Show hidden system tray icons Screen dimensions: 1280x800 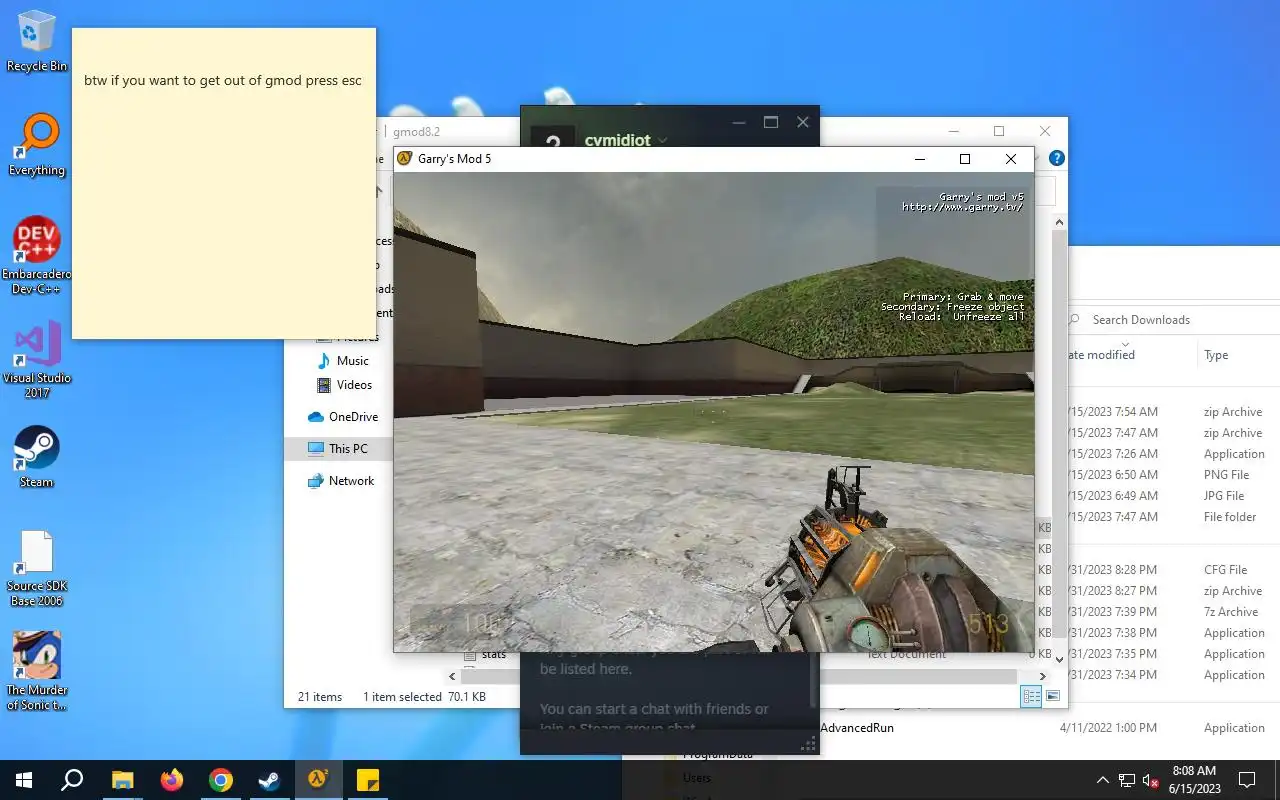click(x=1103, y=780)
